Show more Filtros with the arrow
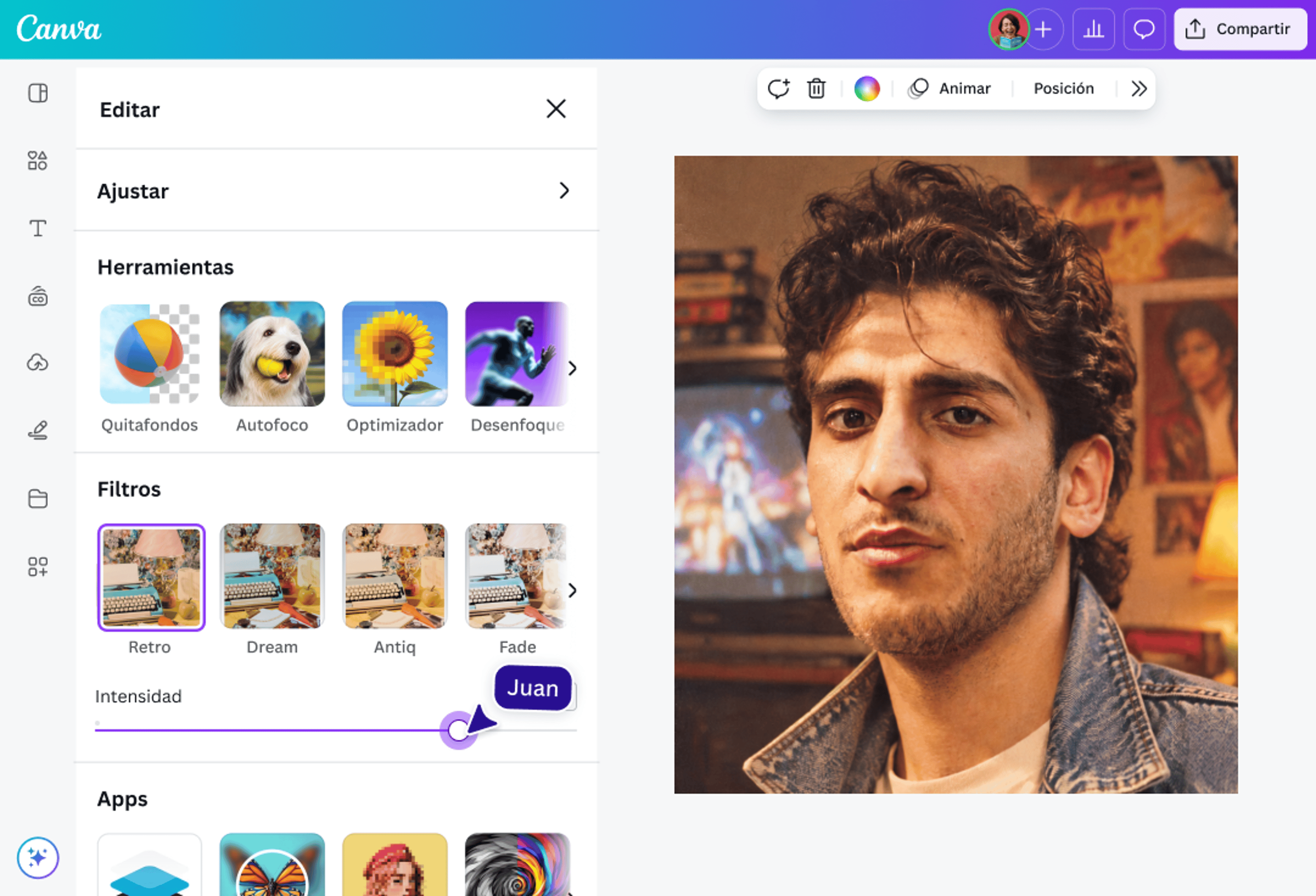Image resolution: width=1316 pixels, height=896 pixels. click(572, 590)
